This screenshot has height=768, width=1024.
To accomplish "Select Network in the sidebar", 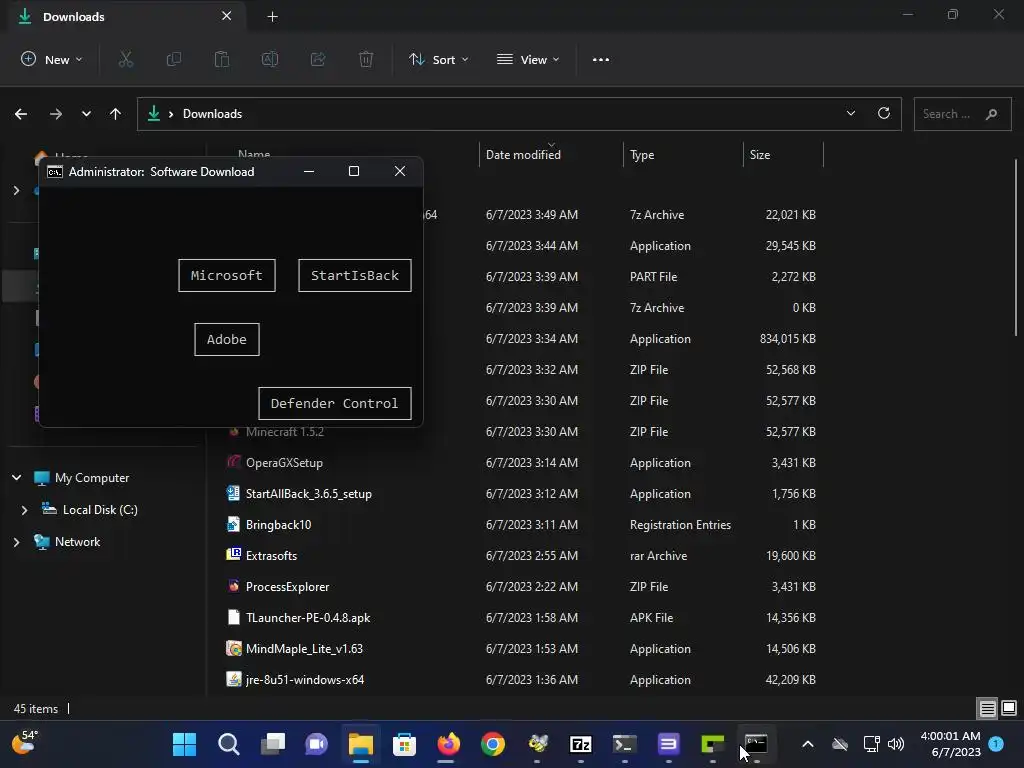I will pyautogui.click(x=77, y=542).
